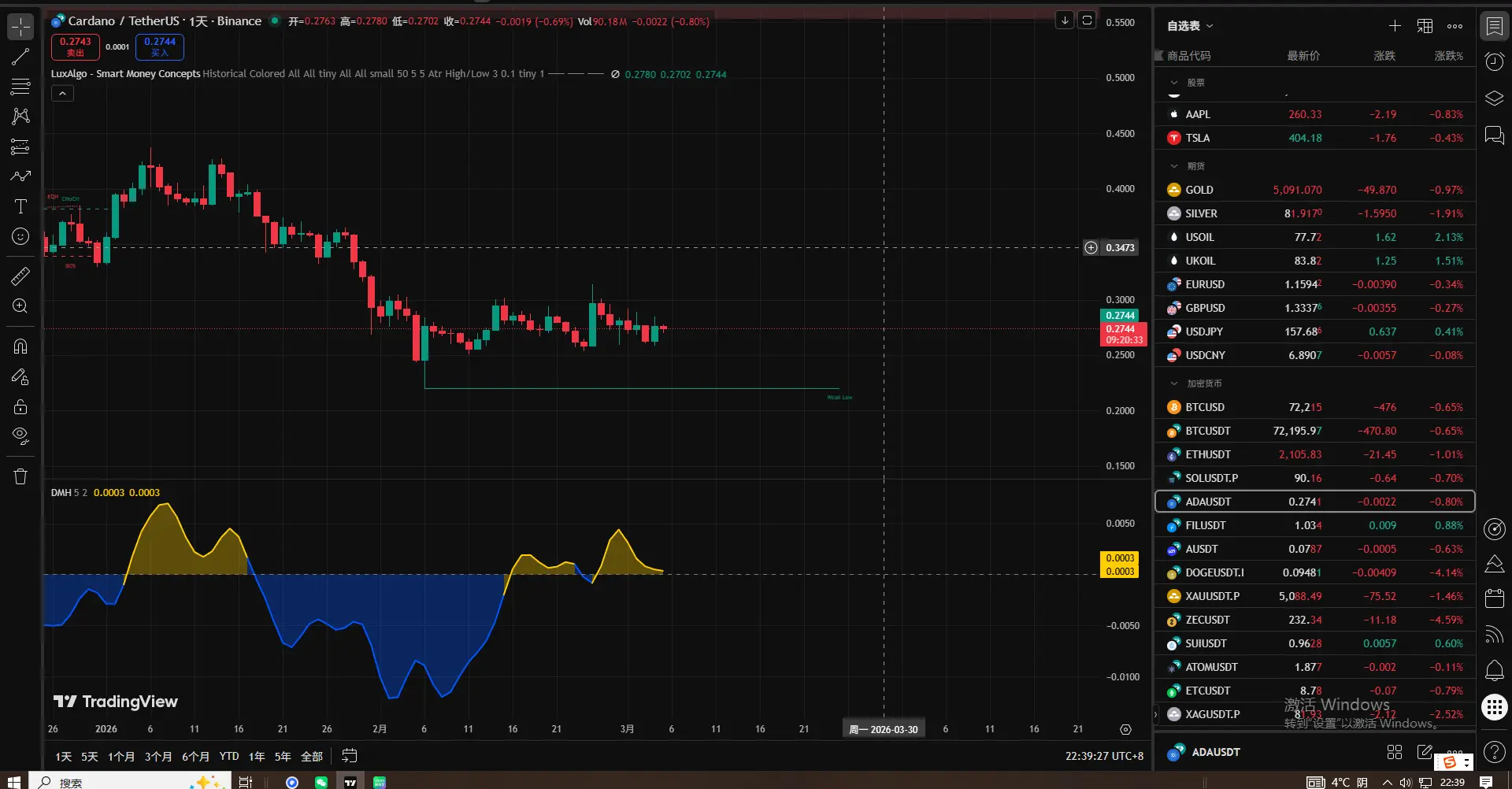Image resolution: width=1512 pixels, height=789 pixels.
Task: Click the 0.2744 买入 buy button
Action: point(160,47)
